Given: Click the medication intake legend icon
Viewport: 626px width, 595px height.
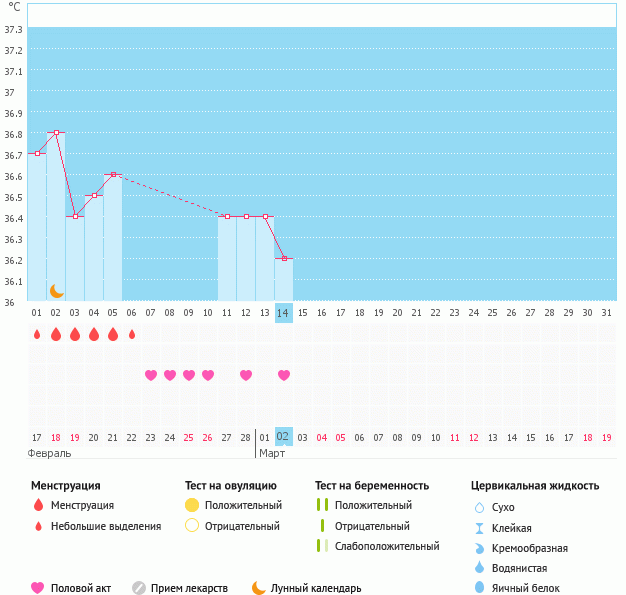Looking at the screenshot, I should (x=139, y=588).
